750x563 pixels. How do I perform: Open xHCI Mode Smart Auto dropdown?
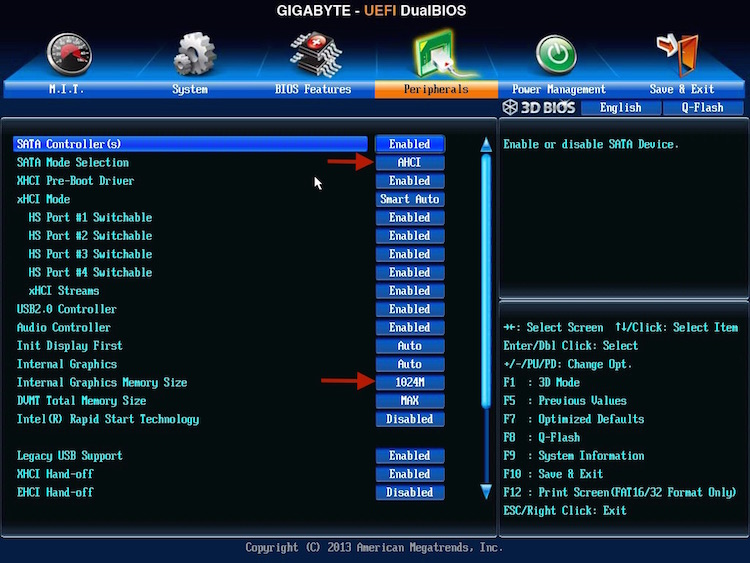point(410,199)
